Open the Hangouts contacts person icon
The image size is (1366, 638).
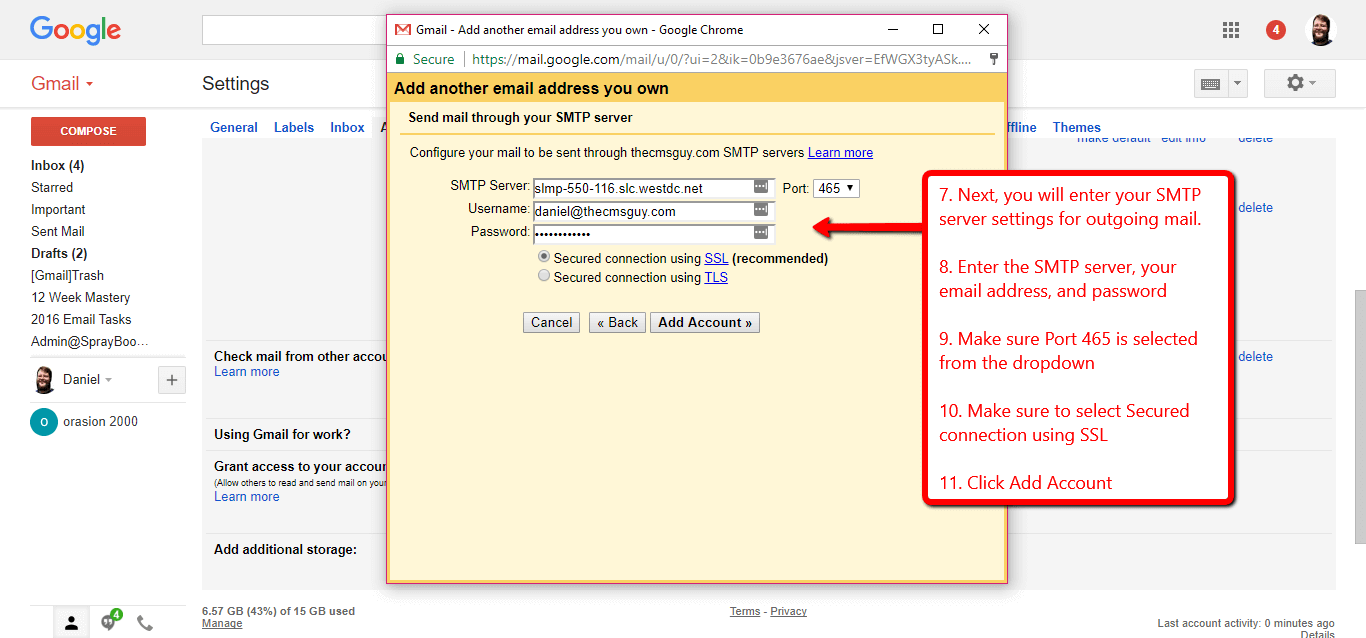[x=71, y=623]
